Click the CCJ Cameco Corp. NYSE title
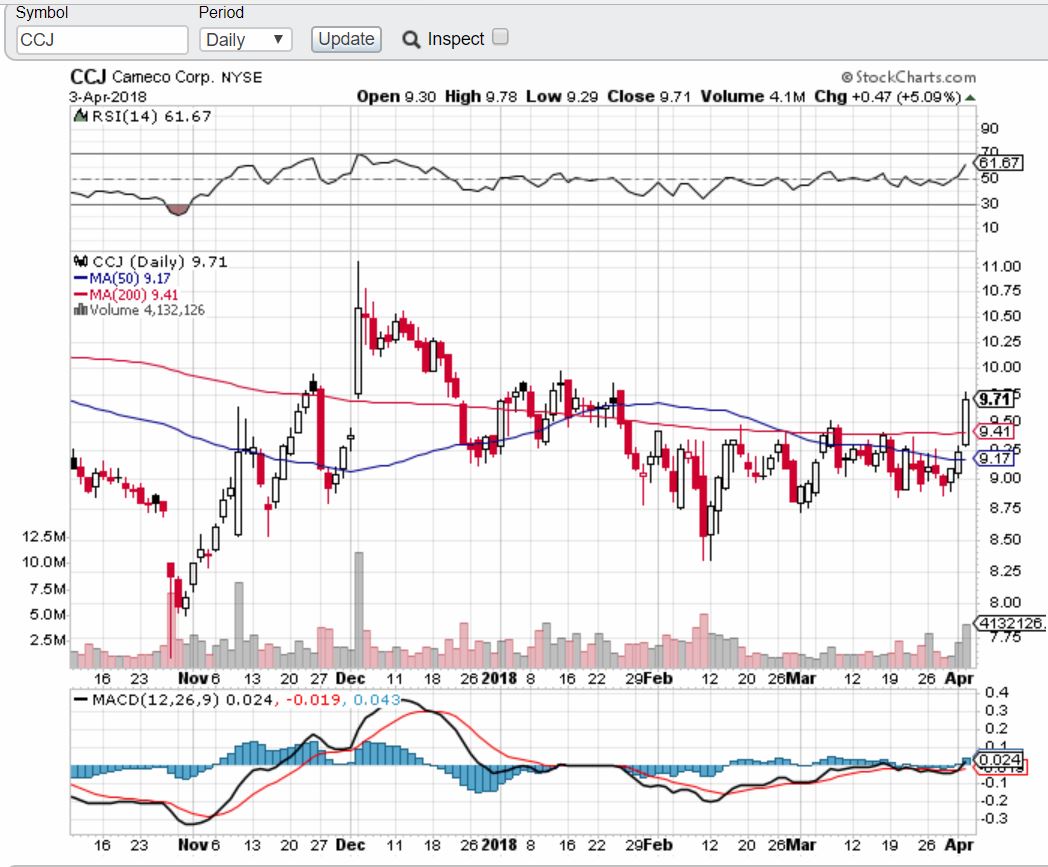Screen dimensions: 1048x867 [x=166, y=77]
